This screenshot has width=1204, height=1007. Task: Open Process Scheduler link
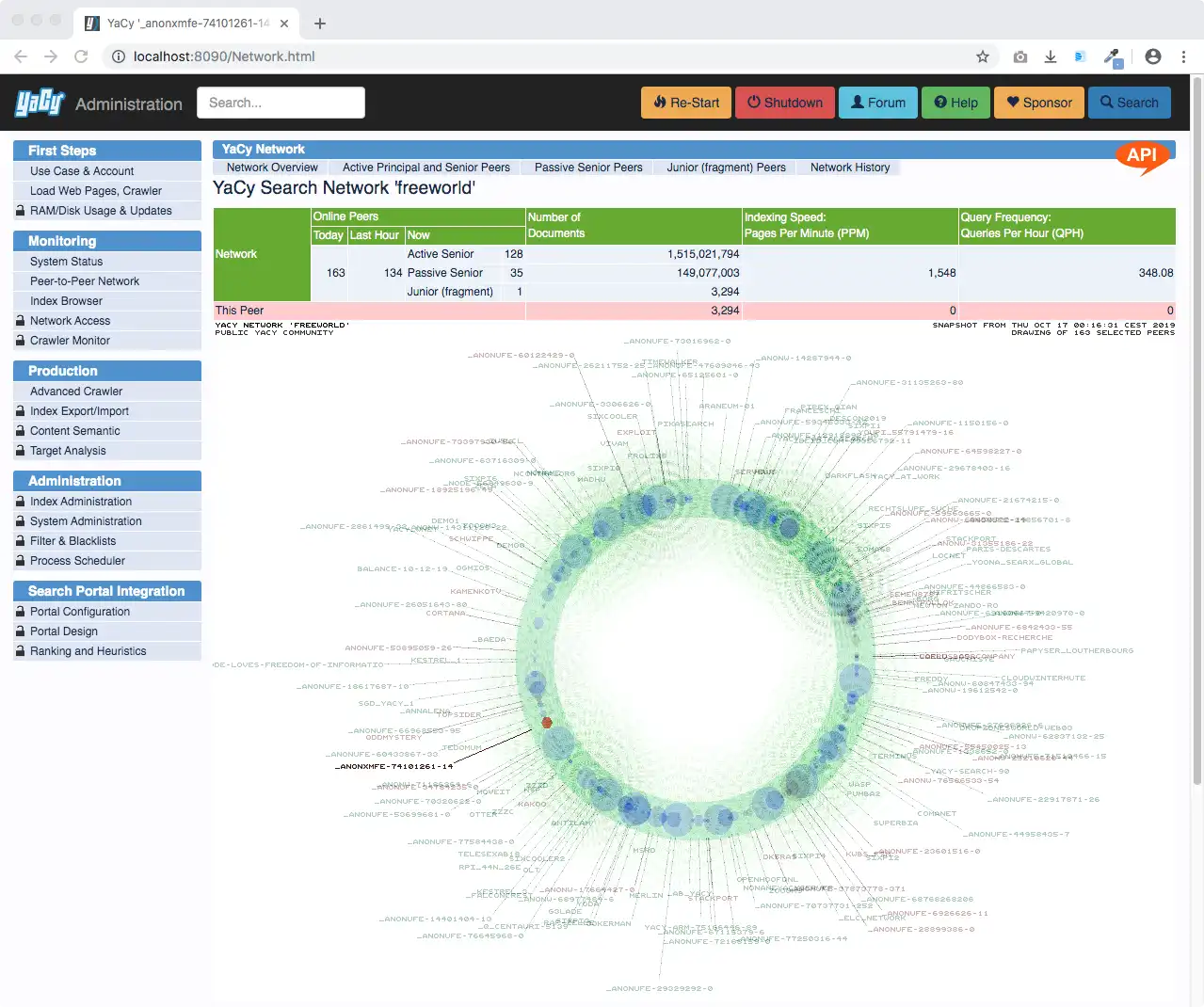click(77, 561)
